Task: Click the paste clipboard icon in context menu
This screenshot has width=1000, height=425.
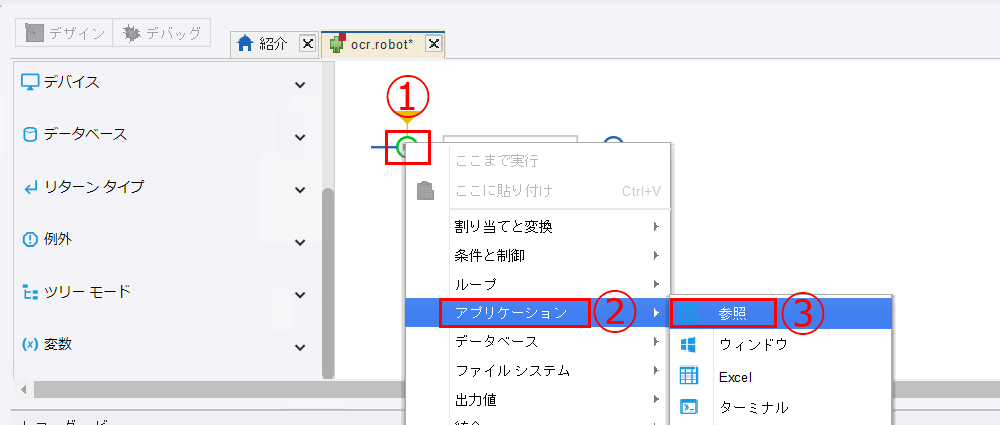Action: (x=425, y=190)
